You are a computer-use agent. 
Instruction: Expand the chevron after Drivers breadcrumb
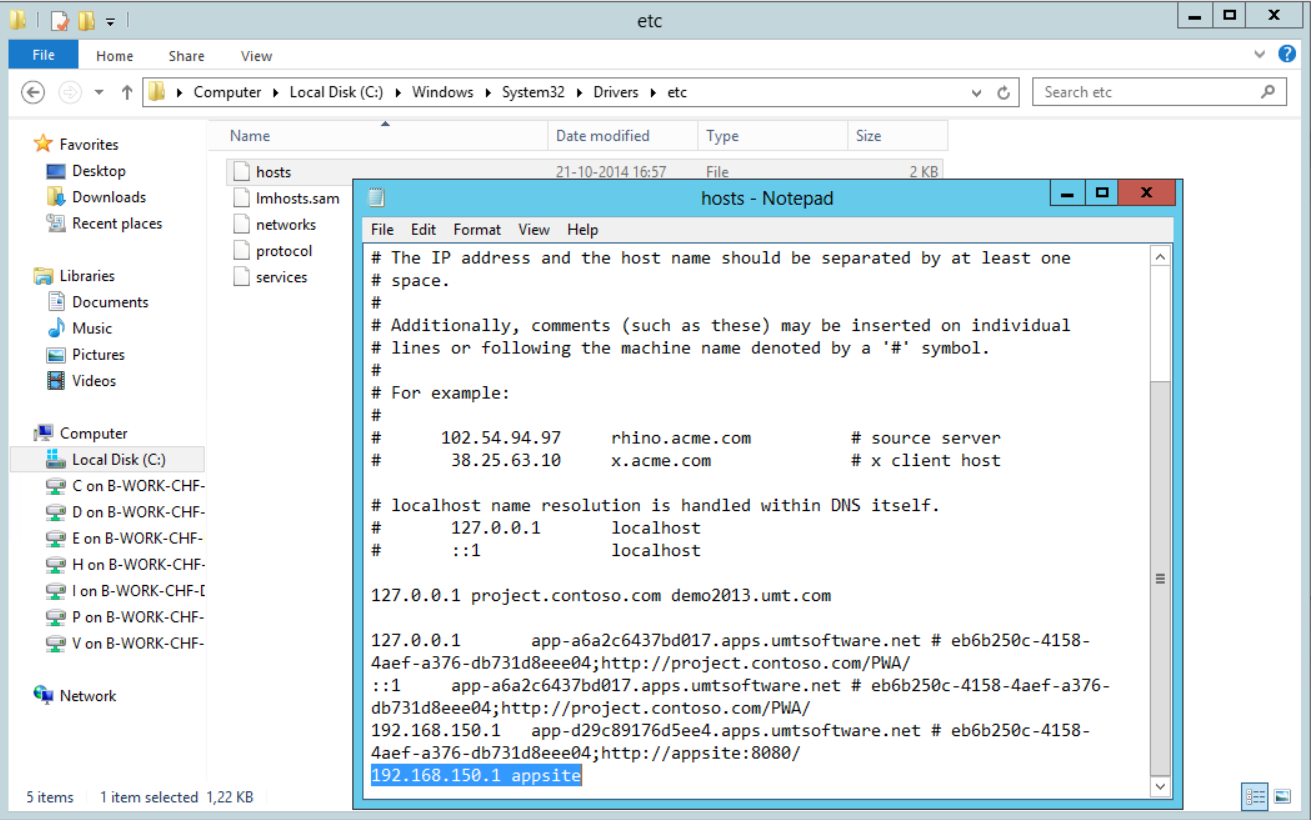click(x=652, y=92)
